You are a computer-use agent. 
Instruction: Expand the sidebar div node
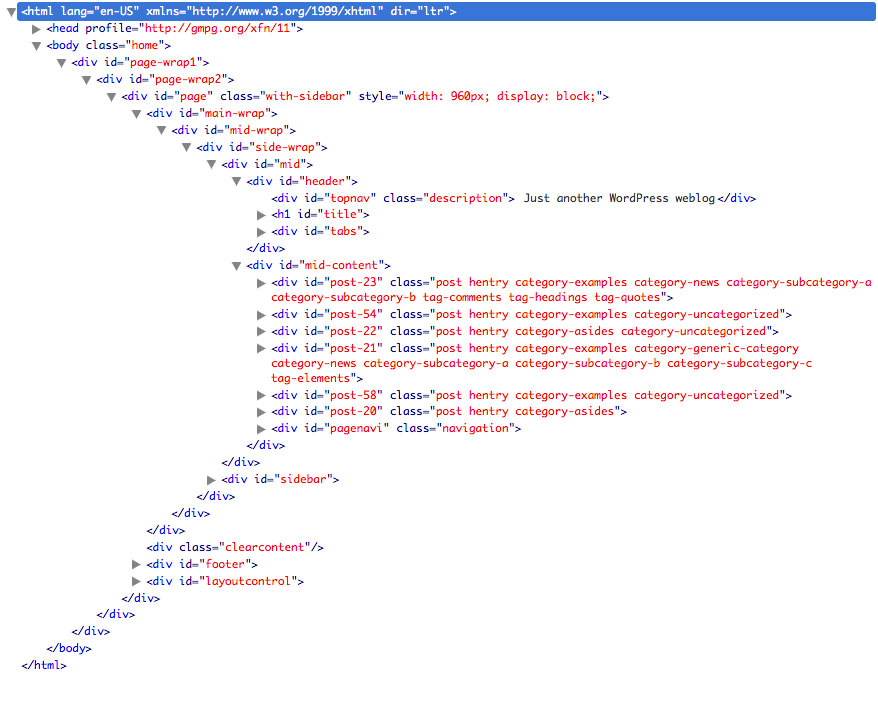click(x=211, y=479)
